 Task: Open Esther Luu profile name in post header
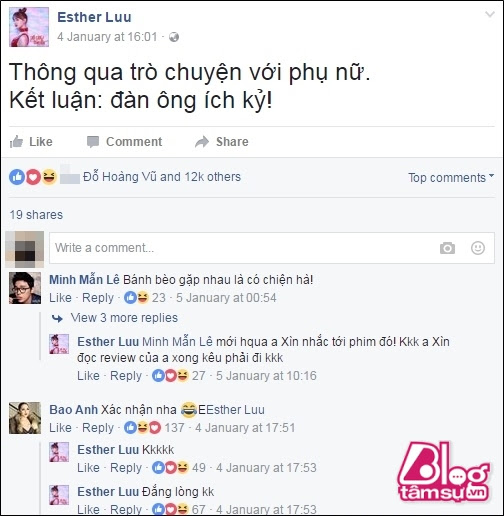coord(94,17)
